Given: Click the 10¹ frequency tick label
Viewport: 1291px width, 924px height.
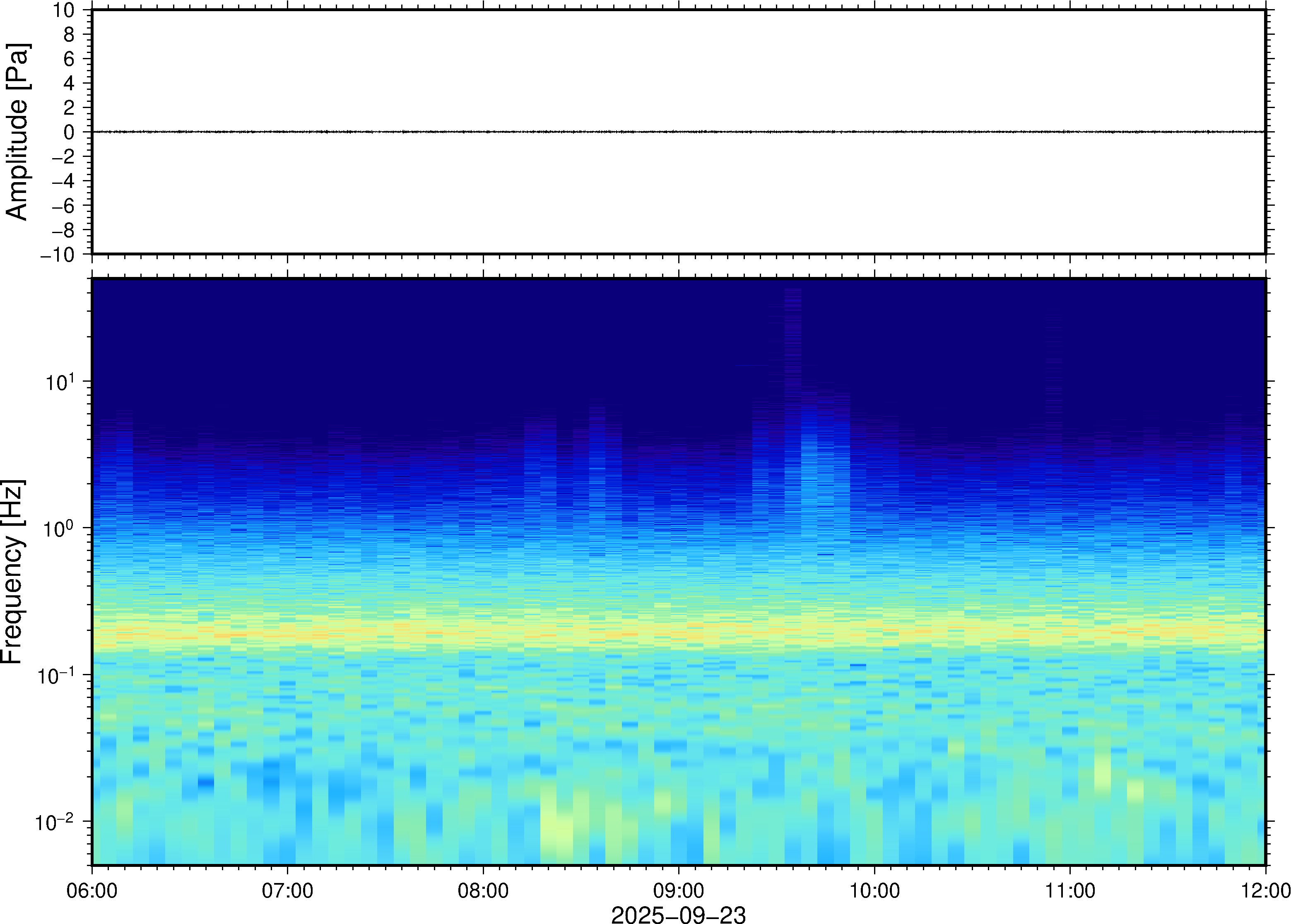Looking at the screenshot, I should 60,383.
